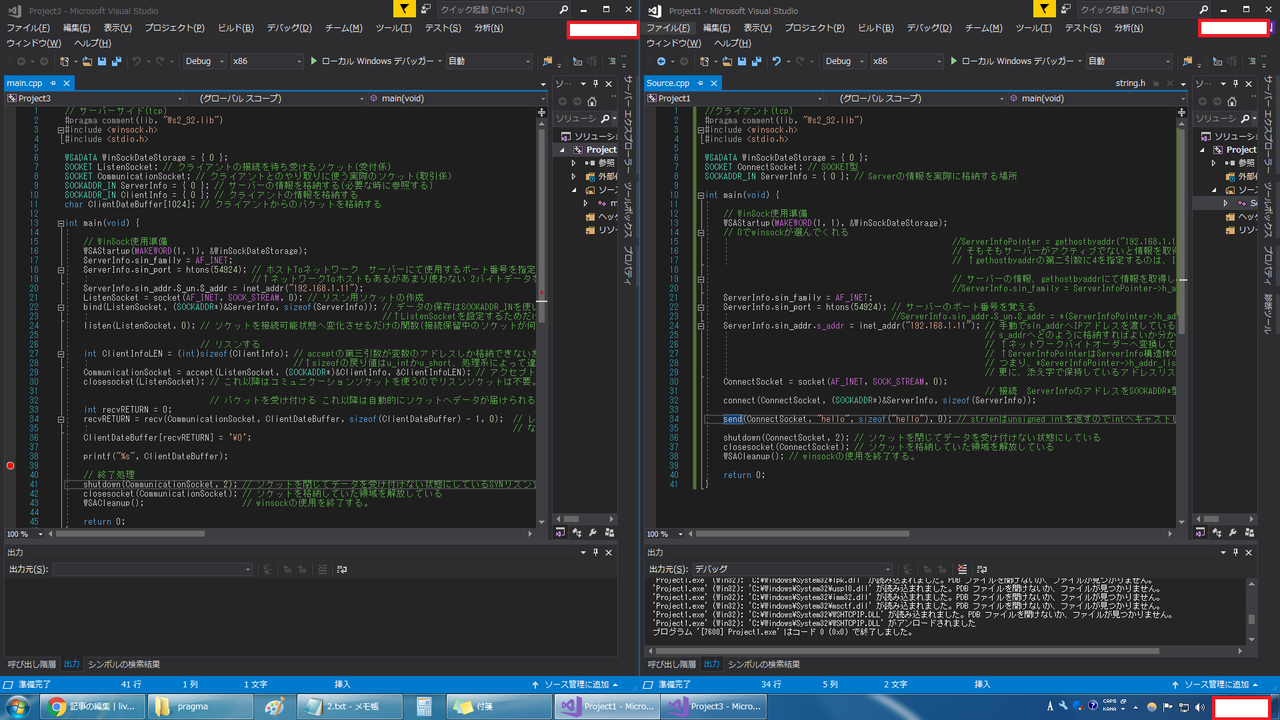Click feedback icon in Project1 title bar
The height and width of the screenshot is (720, 1280).
coord(1064,9)
